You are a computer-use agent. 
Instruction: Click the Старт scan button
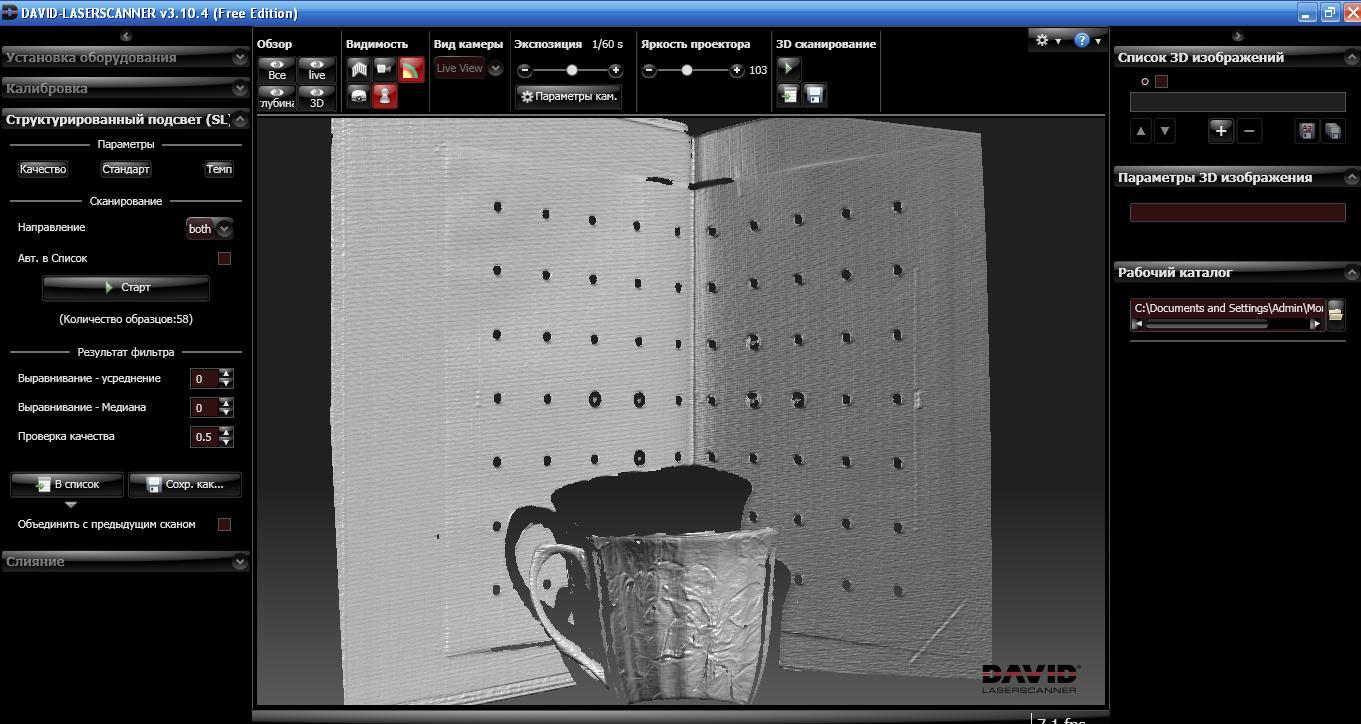click(126, 287)
